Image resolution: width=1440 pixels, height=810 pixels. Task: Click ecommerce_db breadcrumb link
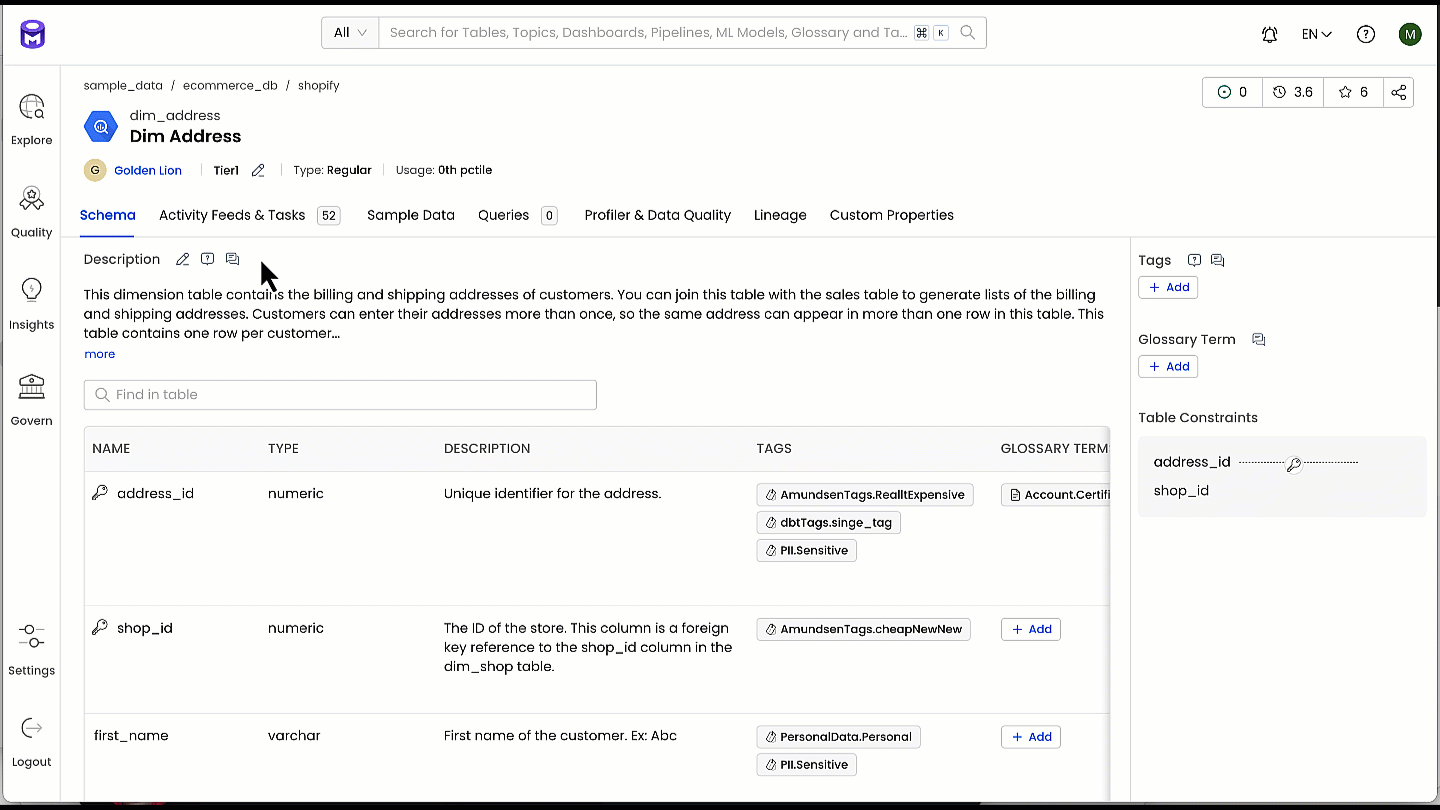click(230, 86)
